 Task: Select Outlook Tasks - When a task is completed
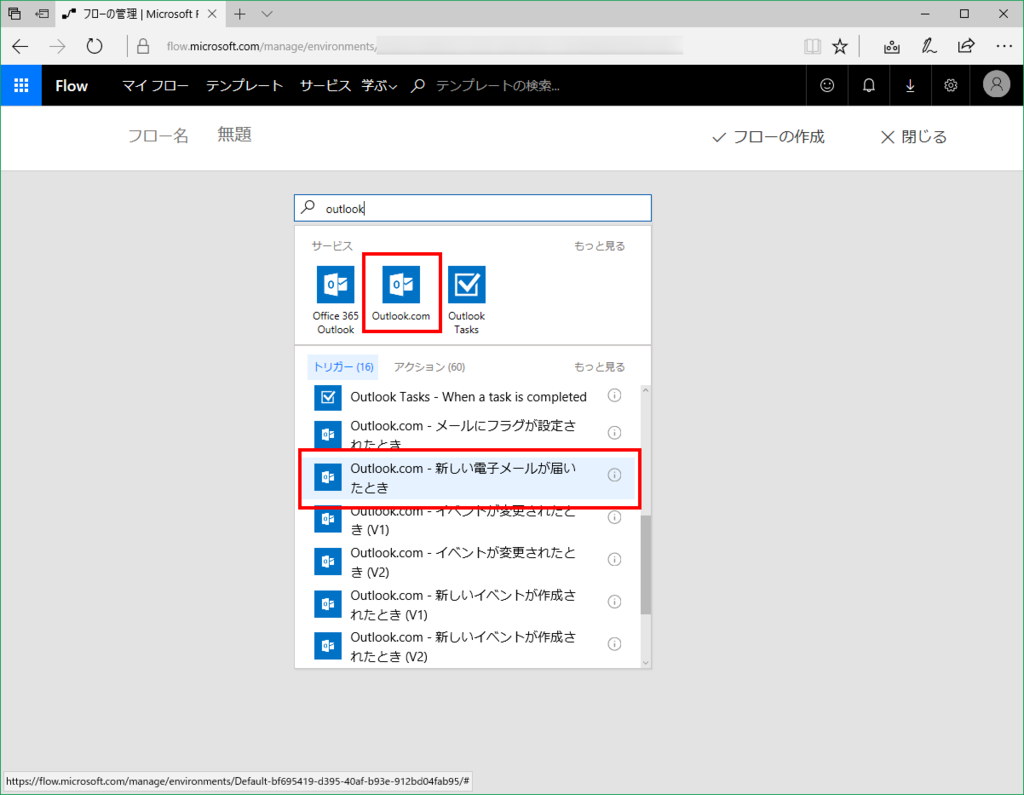[x=468, y=397]
